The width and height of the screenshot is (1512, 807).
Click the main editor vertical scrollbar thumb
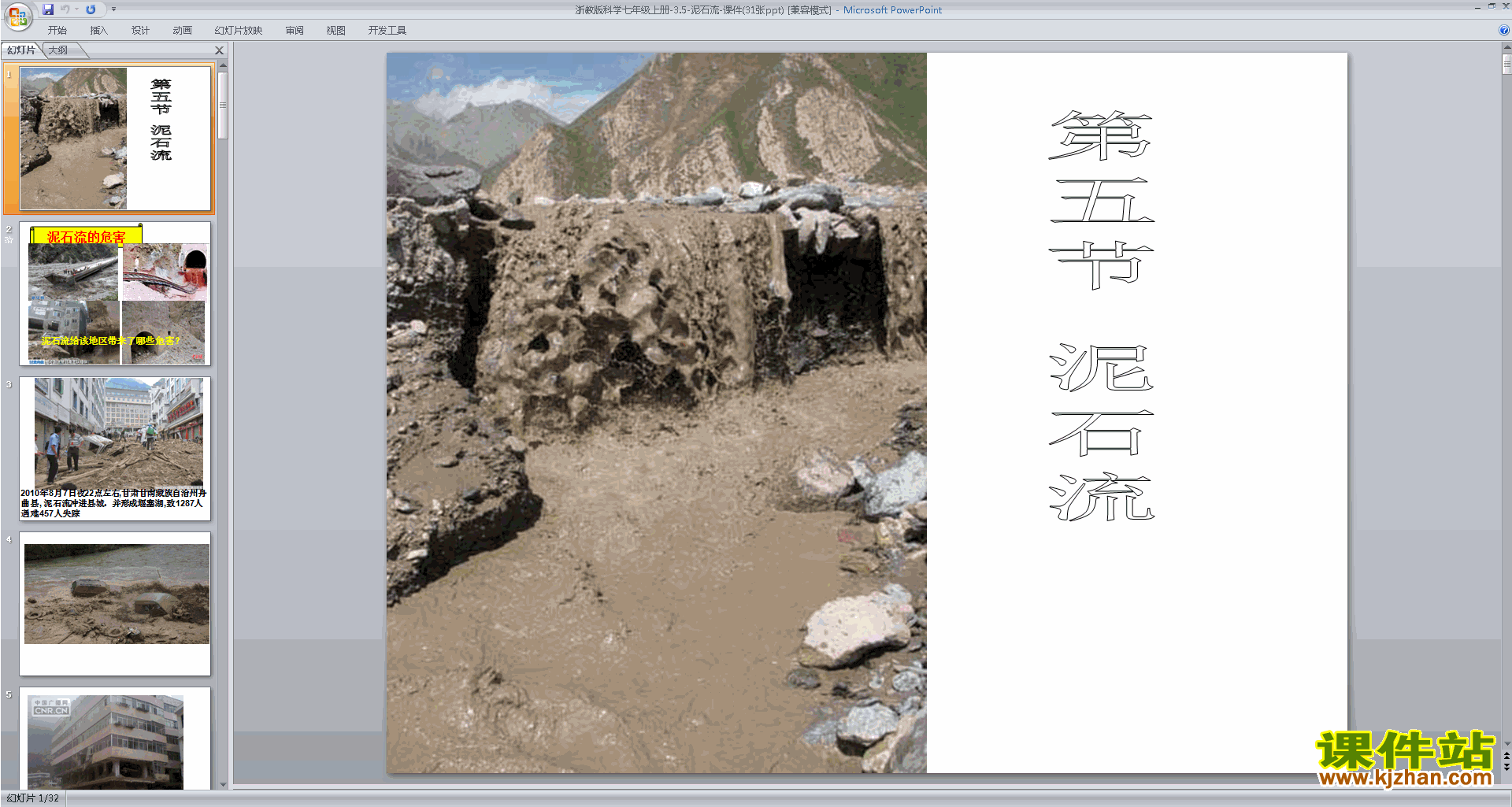pyautogui.click(x=1506, y=64)
